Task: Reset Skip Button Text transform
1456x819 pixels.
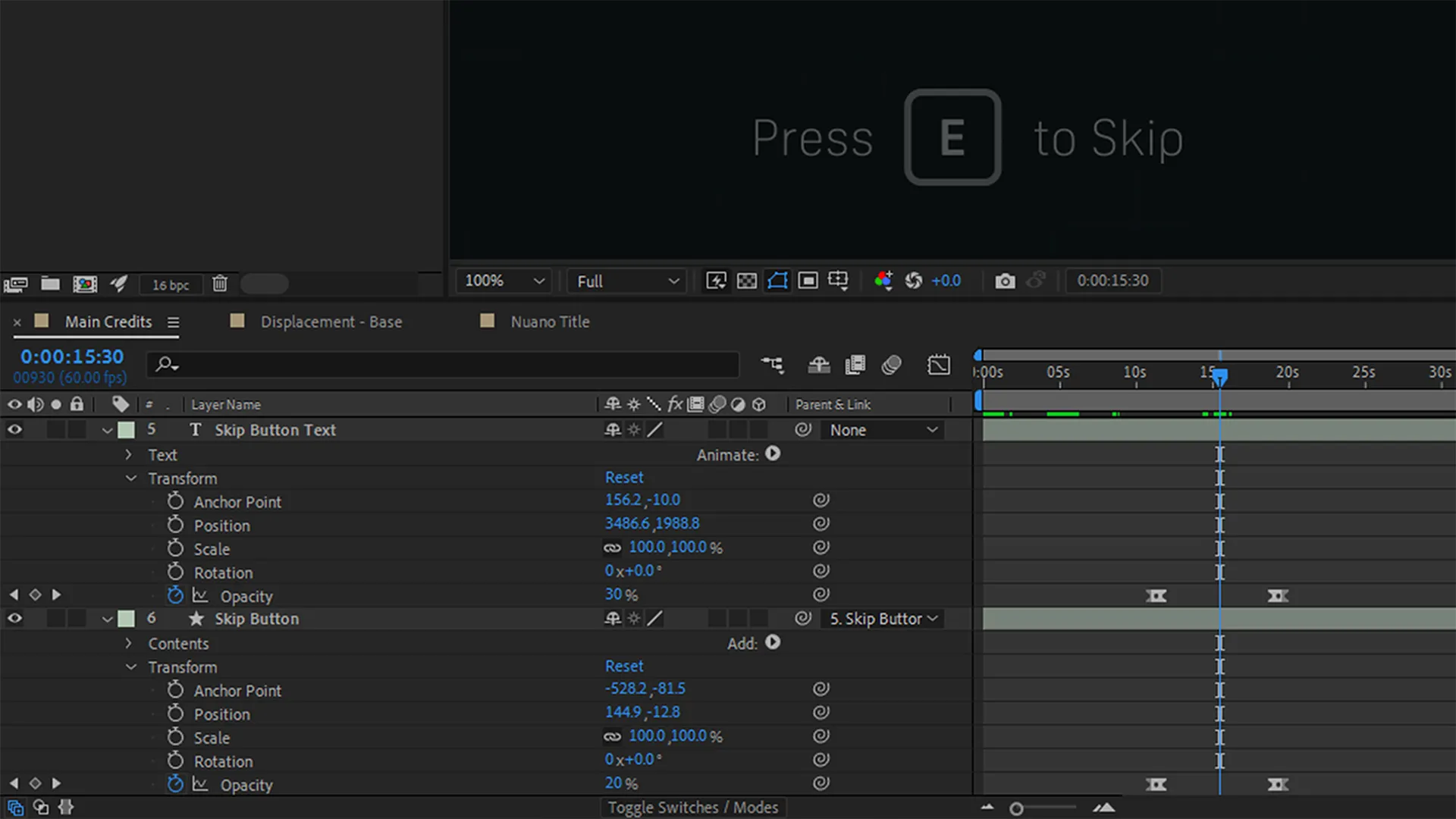Action: coord(624,478)
